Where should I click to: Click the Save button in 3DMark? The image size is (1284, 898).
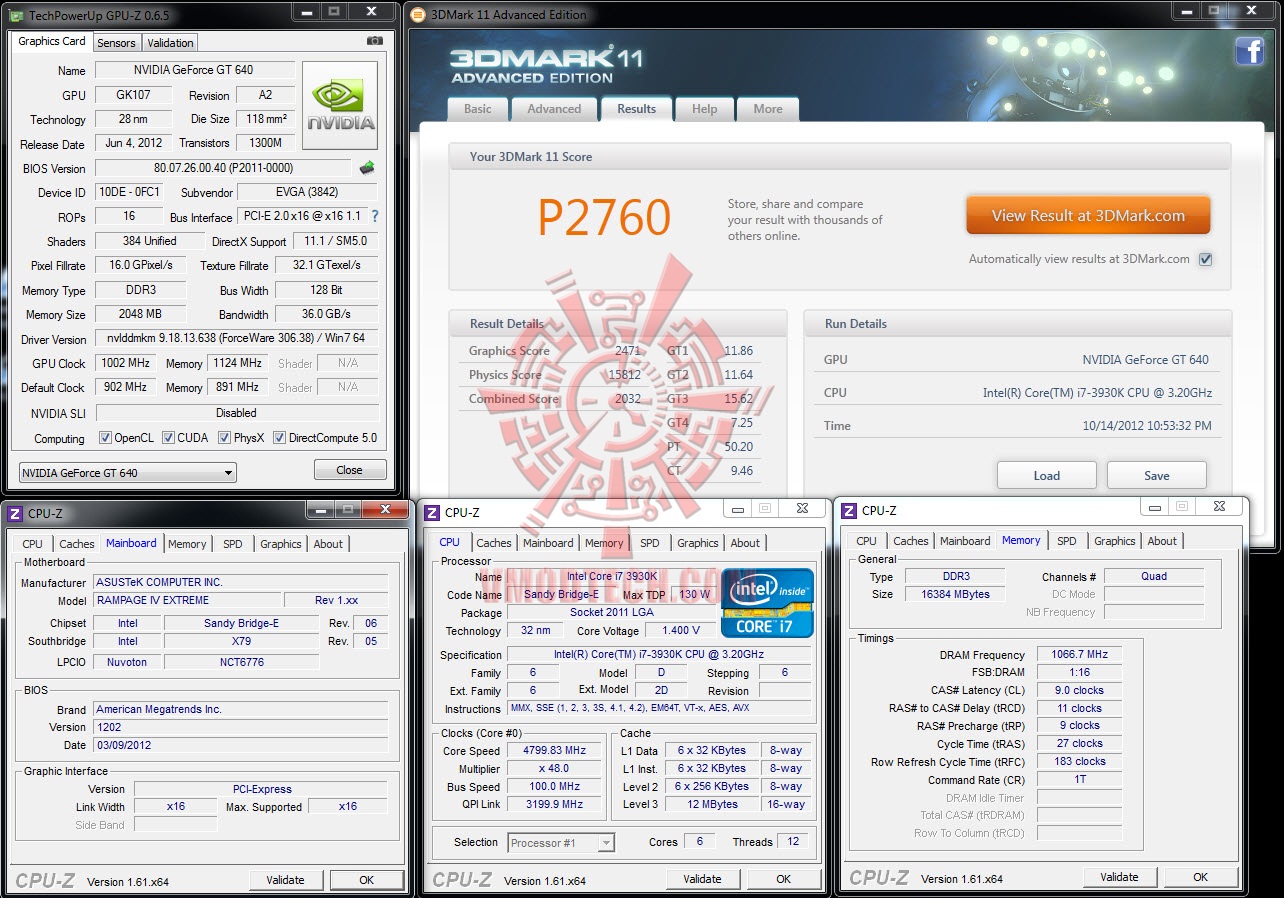coord(1157,475)
